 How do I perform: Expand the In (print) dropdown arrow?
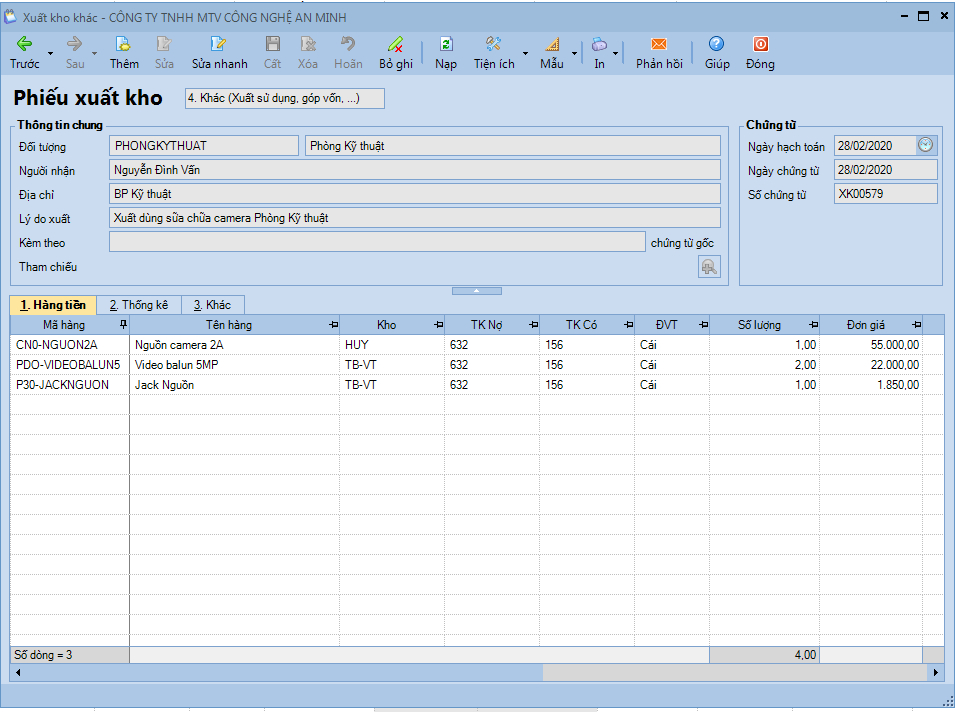616,54
